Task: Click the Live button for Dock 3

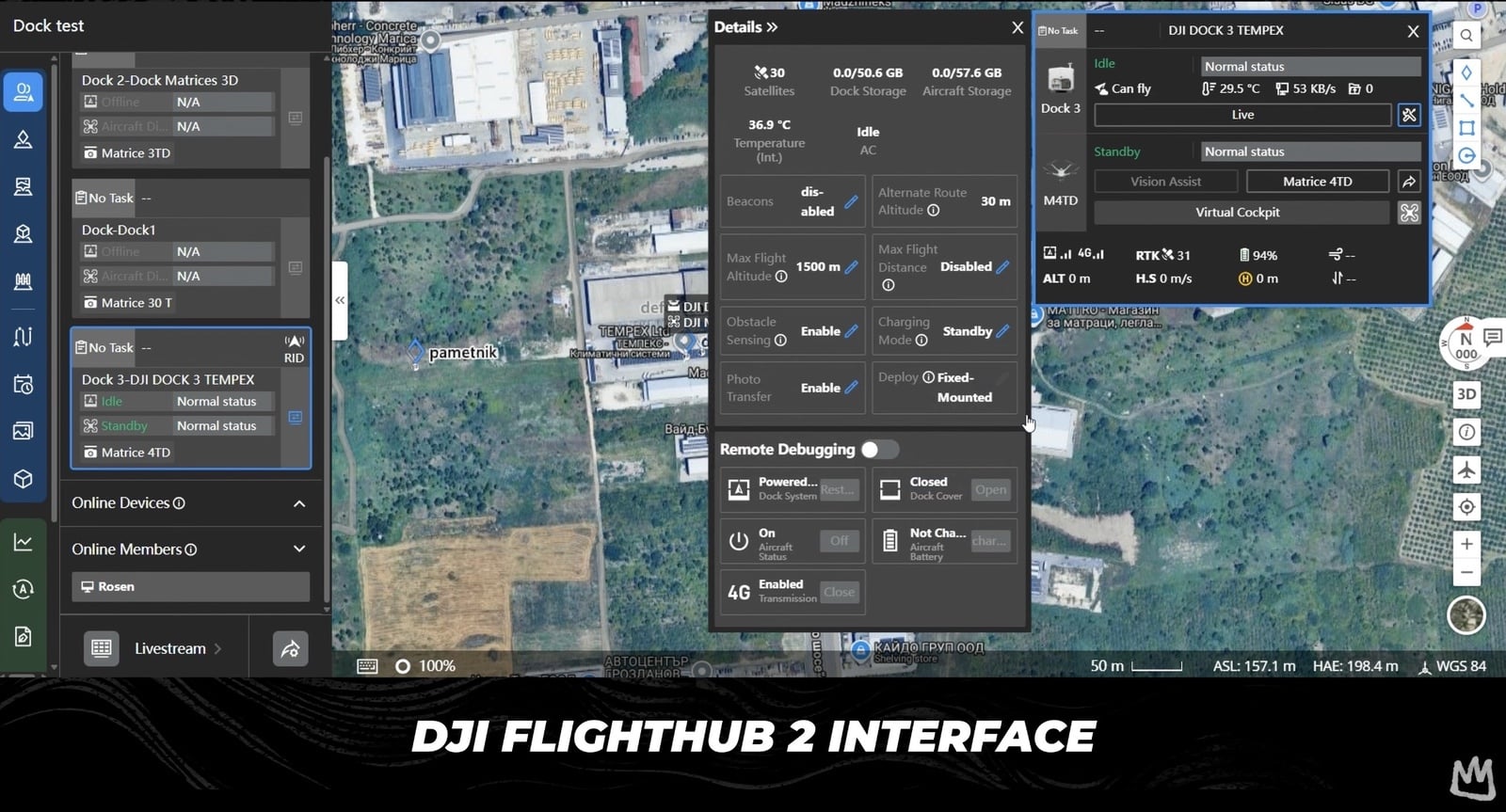Action: (1242, 115)
